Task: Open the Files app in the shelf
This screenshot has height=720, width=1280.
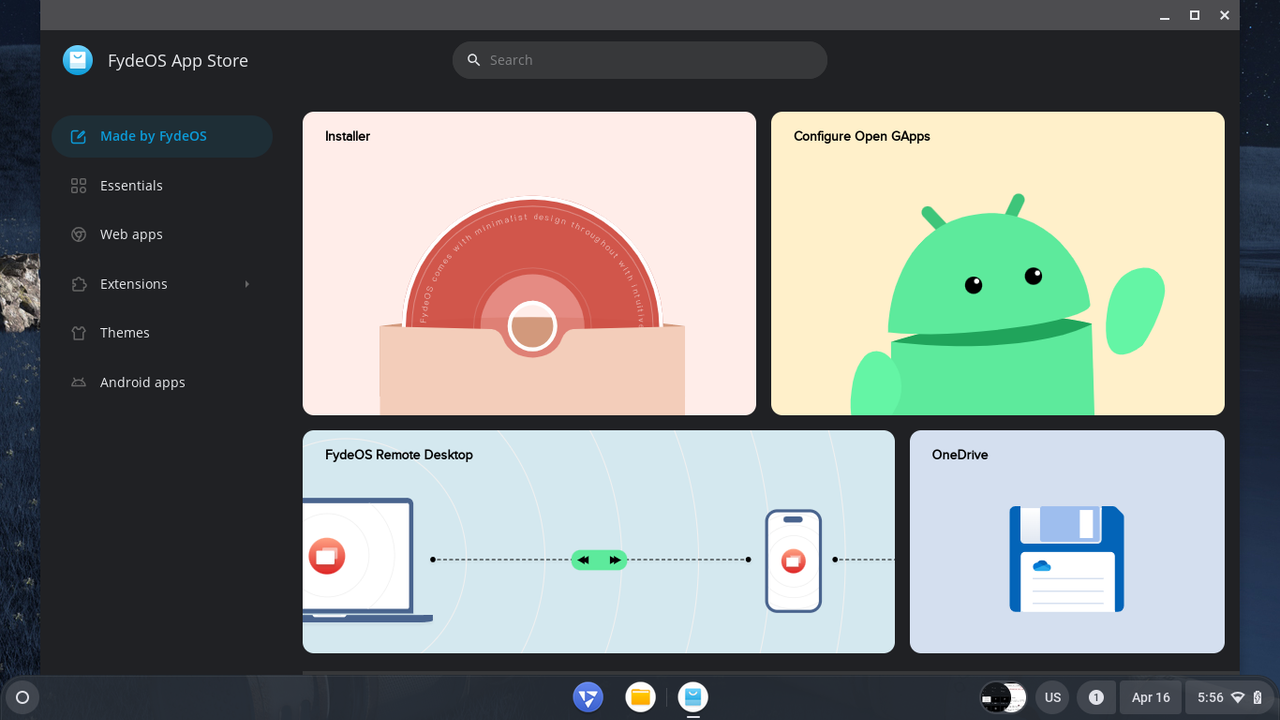Action: (641, 697)
